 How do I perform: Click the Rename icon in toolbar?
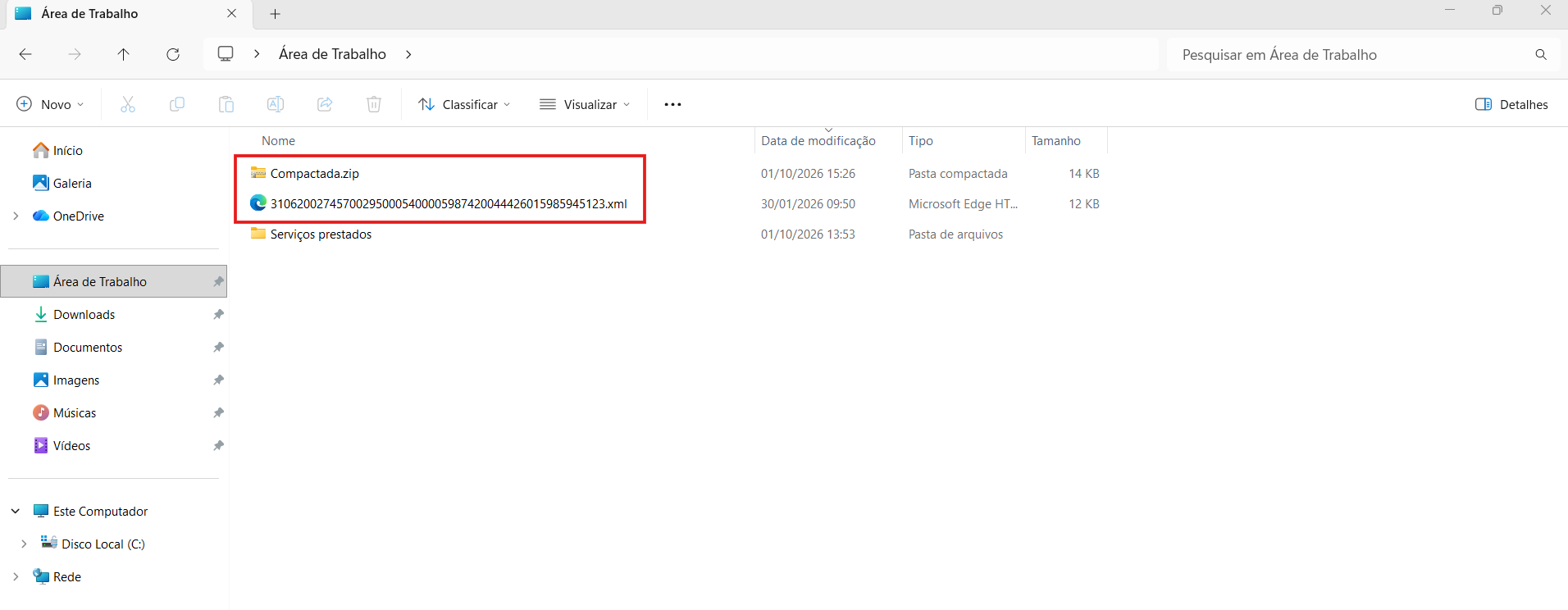[x=276, y=104]
